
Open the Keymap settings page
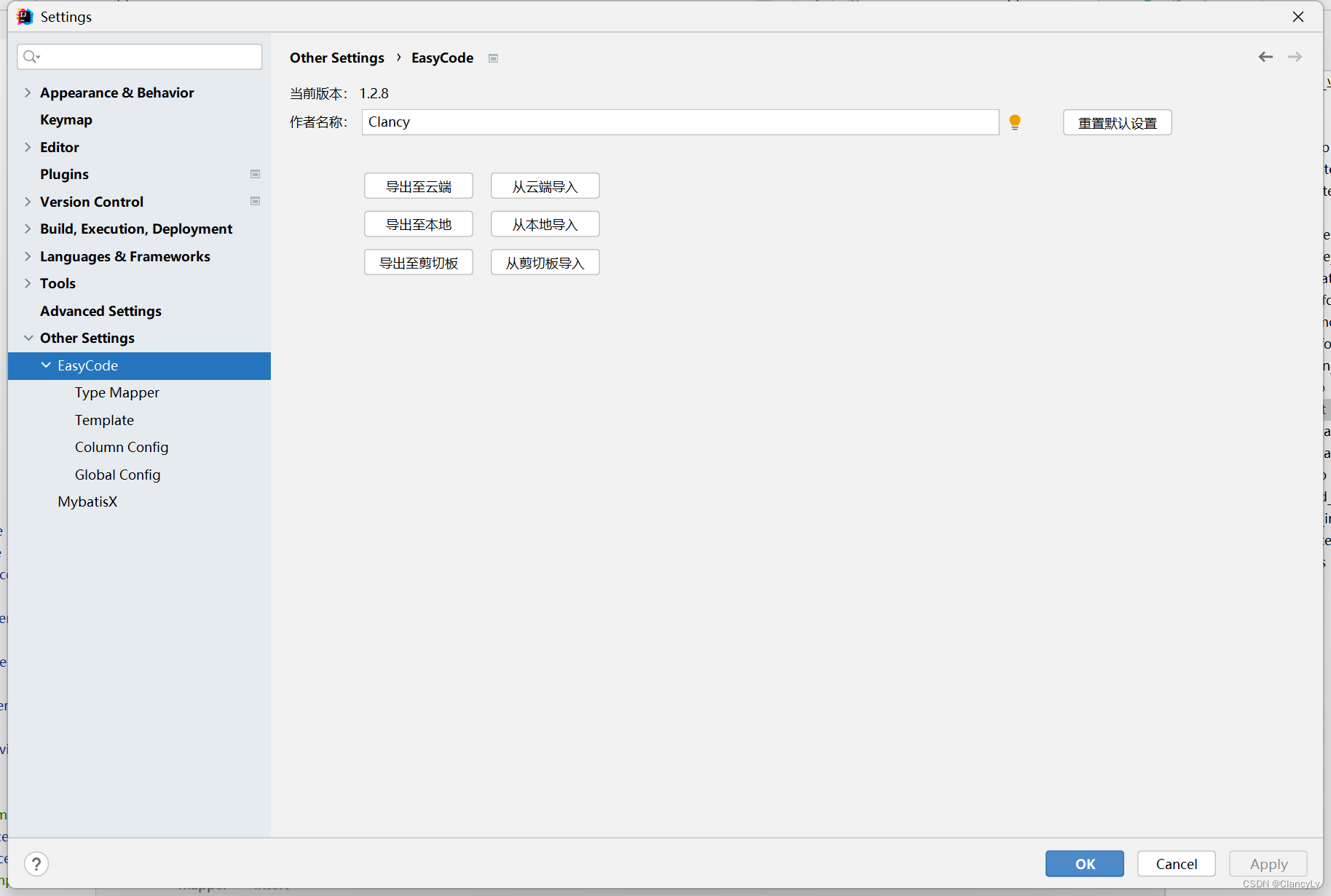click(66, 119)
